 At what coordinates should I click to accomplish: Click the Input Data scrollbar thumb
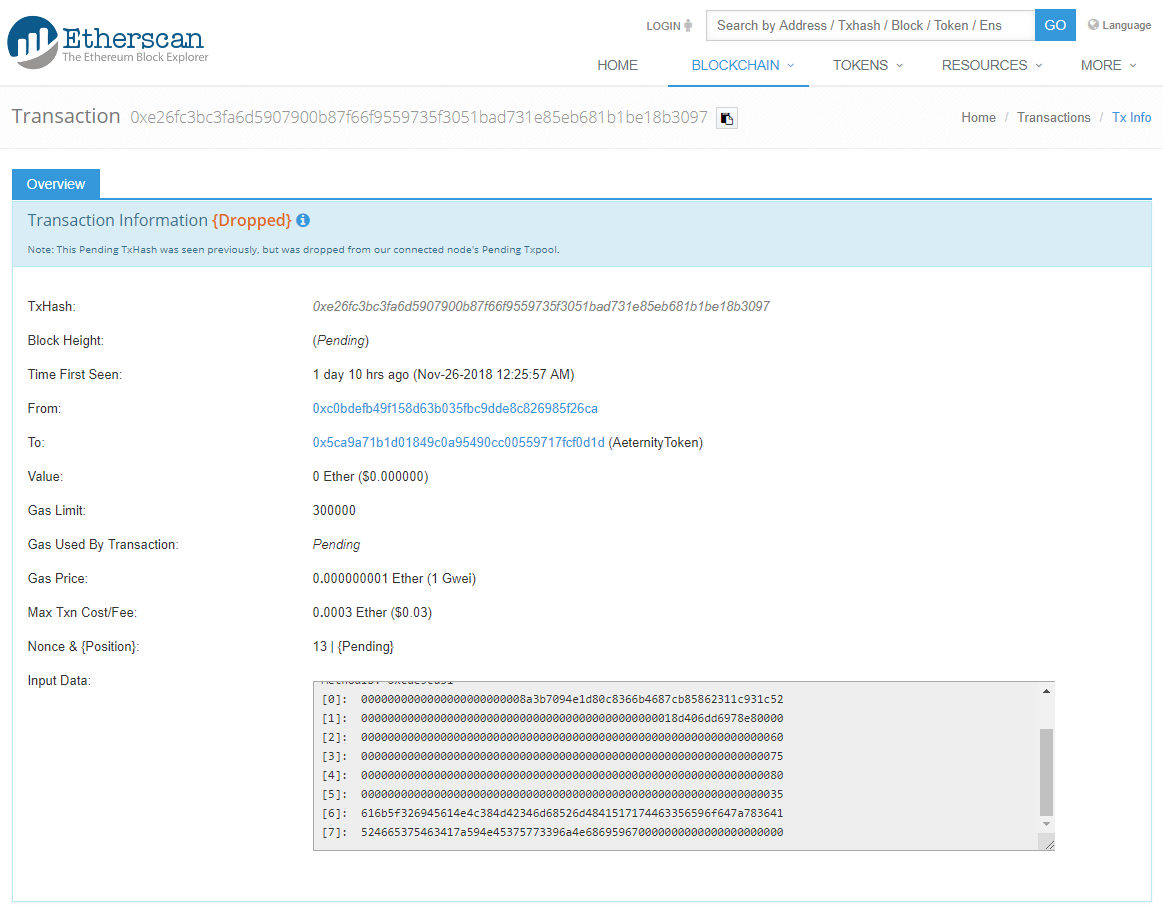click(x=1046, y=772)
